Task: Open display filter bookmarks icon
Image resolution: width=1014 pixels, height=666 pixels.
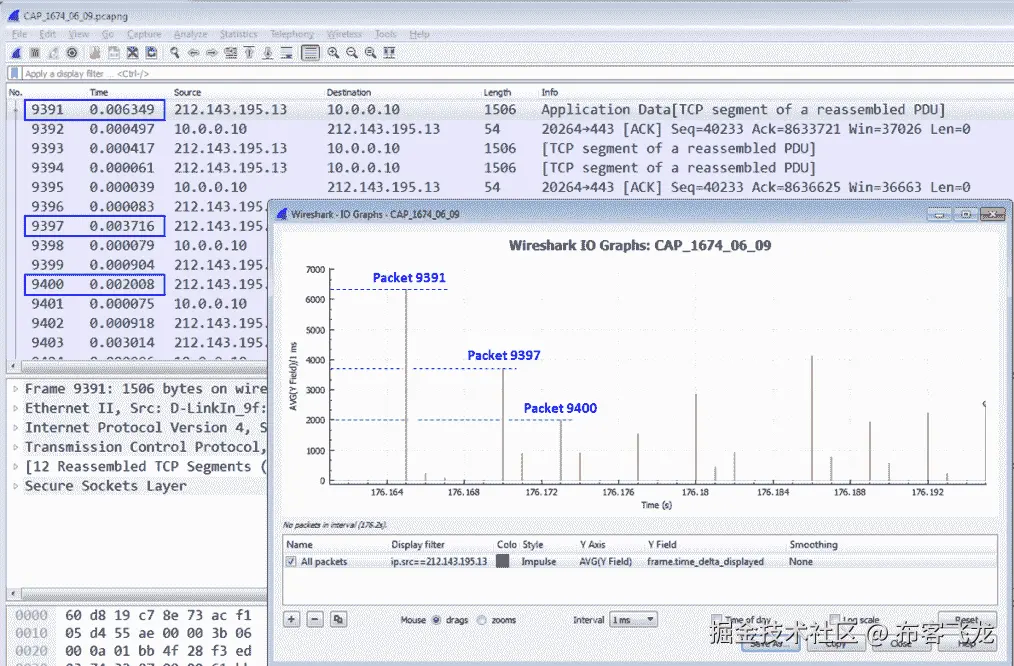Action: (14, 74)
